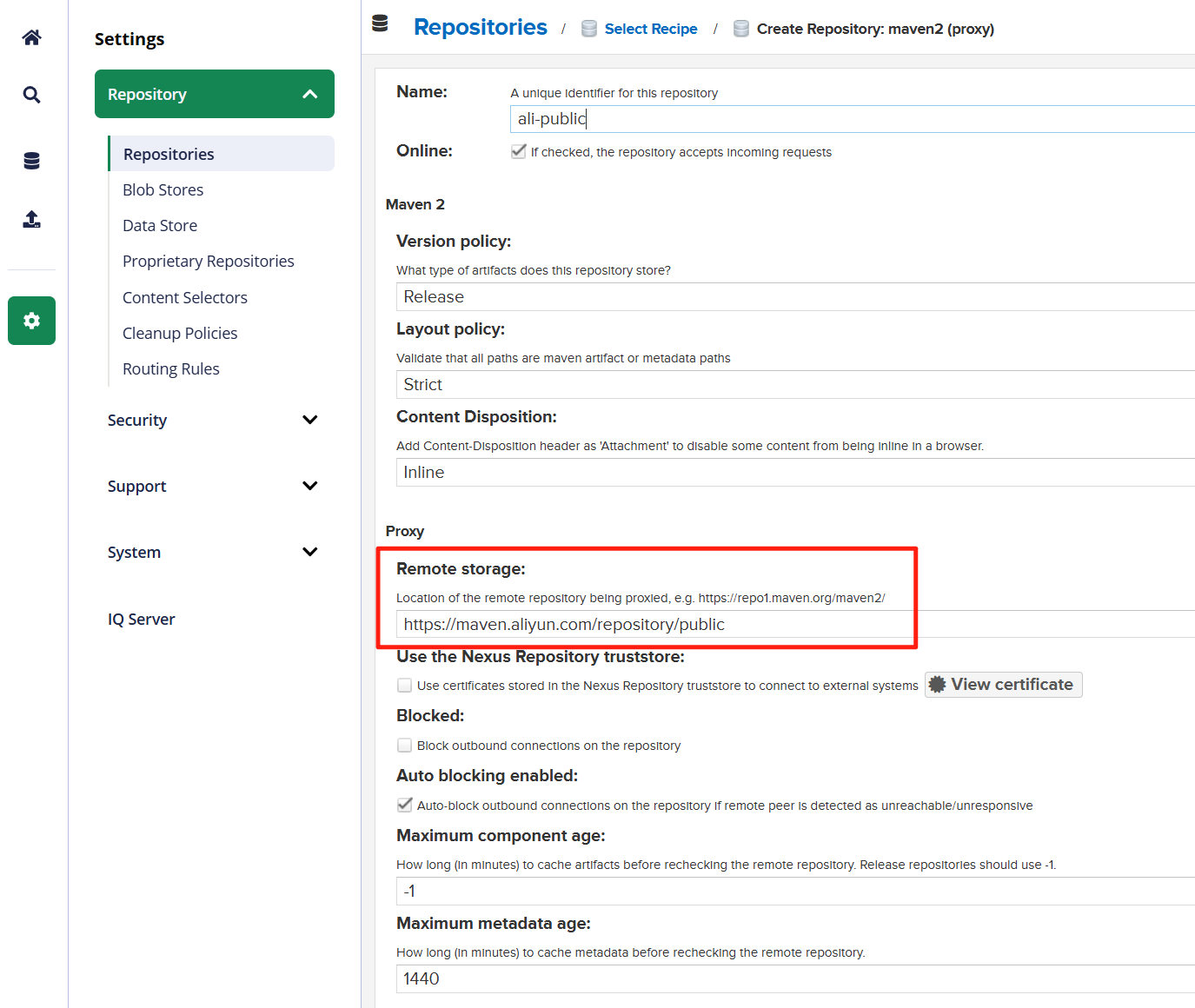Click Maximum metadata age field with 1440
1195x1008 pixels.
click(x=795, y=978)
